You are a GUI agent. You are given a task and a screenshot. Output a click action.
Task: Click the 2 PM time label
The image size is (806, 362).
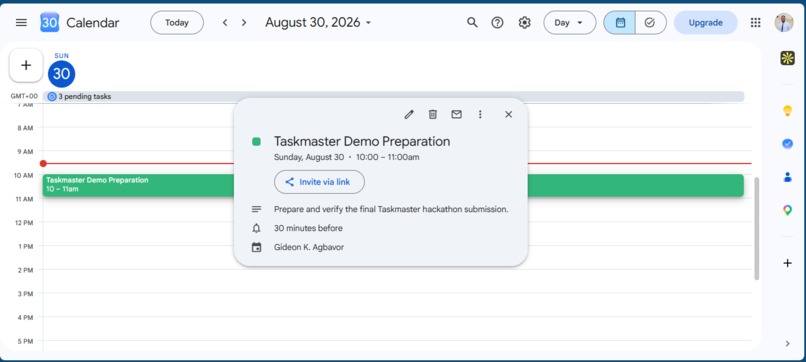[25, 270]
